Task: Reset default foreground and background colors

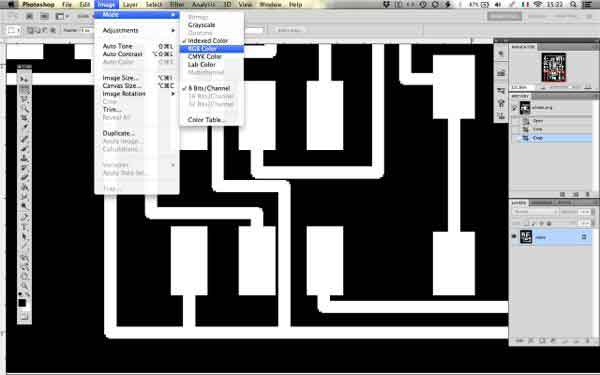Action: coord(20,295)
